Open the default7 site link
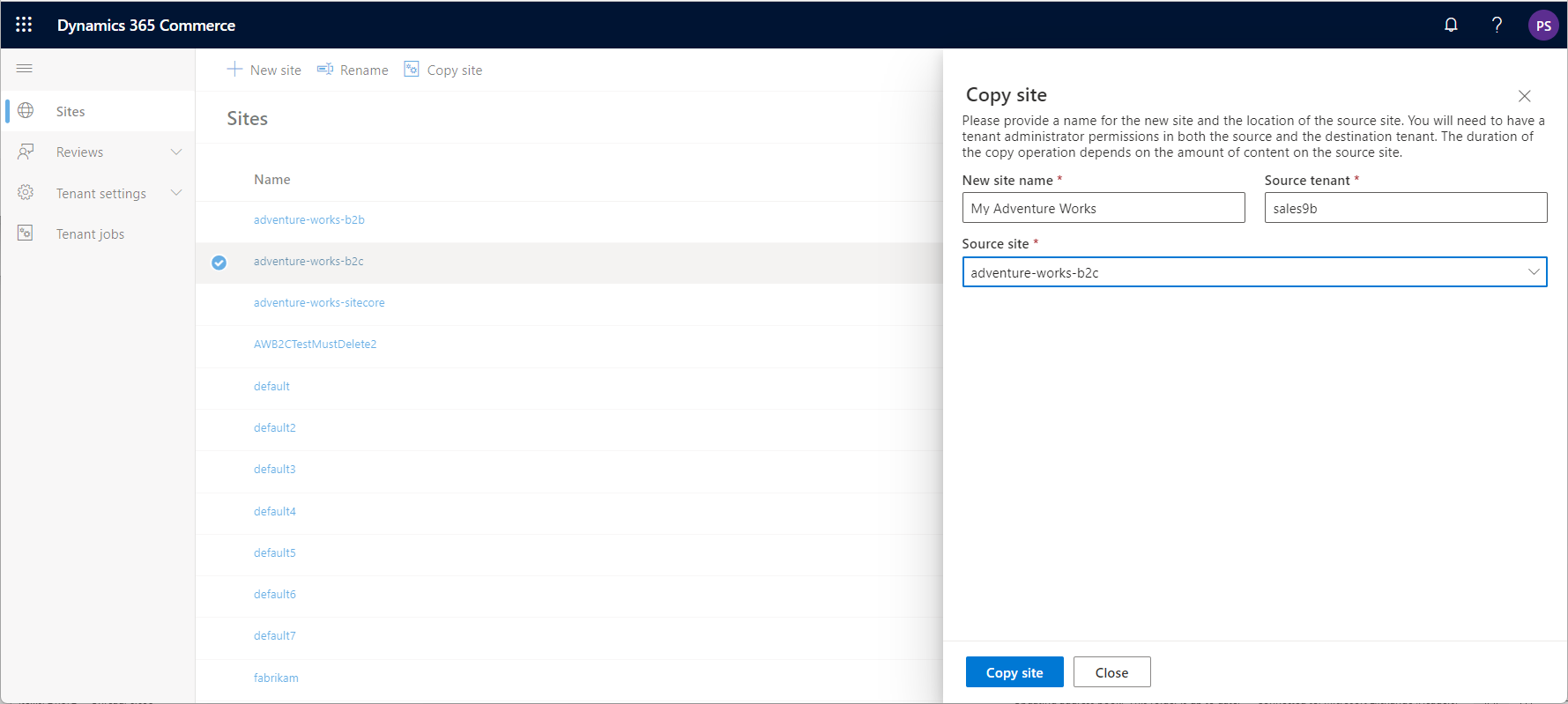1568x704 pixels. pyautogui.click(x=275, y=635)
